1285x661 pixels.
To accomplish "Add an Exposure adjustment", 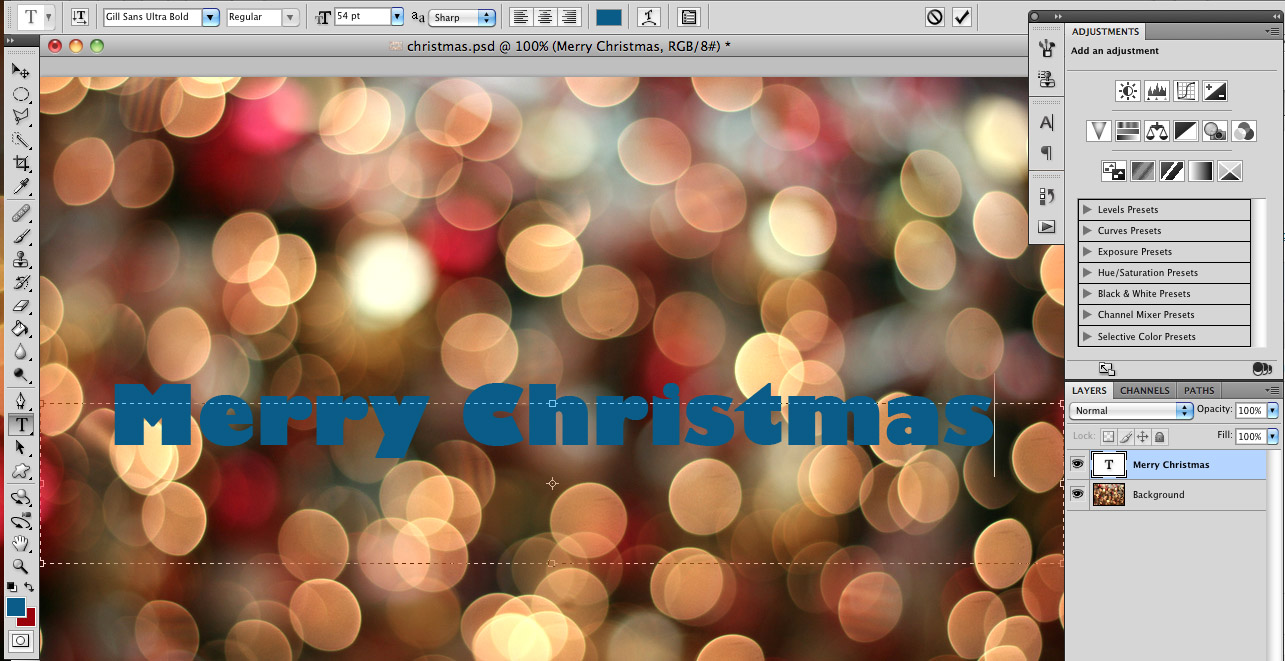I will click(x=1215, y=92).
